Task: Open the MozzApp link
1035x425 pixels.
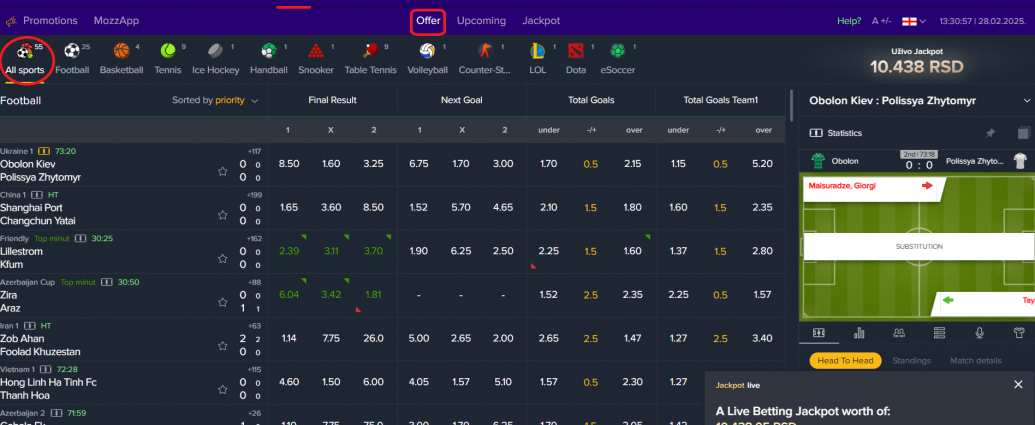Action: click(x=116, y=21)
